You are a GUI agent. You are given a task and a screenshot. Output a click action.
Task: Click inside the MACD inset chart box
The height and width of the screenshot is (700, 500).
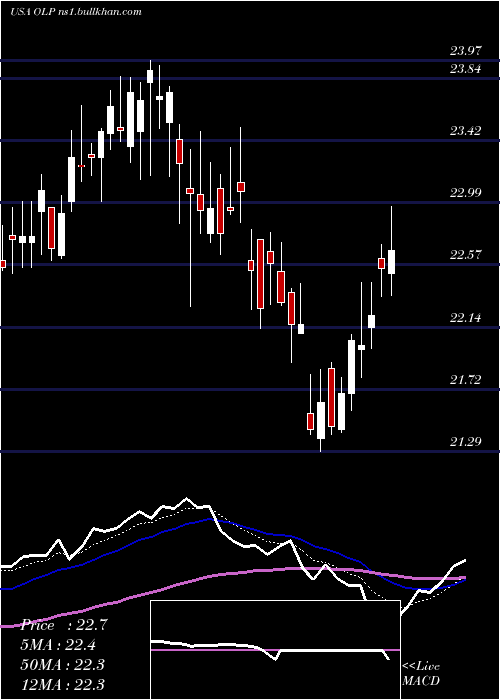coord(275,650)
